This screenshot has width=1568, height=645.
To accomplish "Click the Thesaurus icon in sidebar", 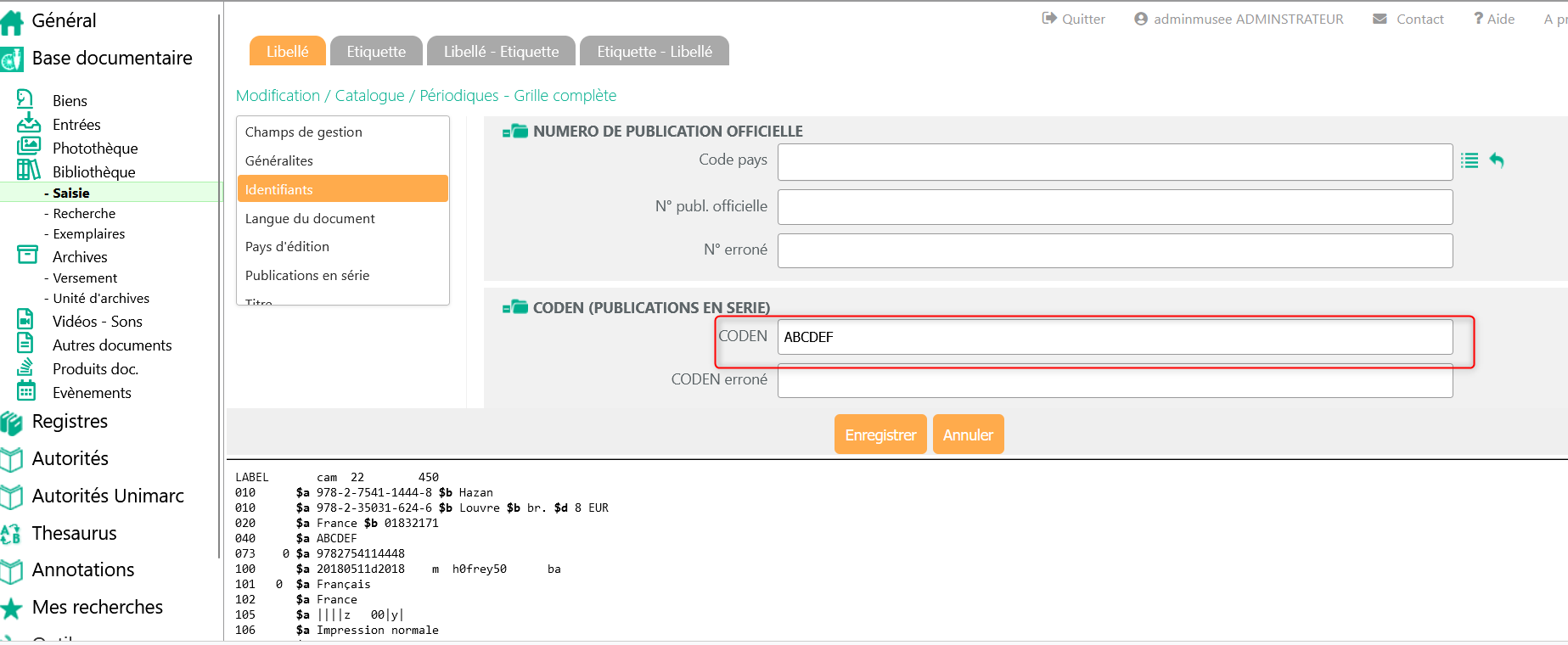I will tap(11, 533).
